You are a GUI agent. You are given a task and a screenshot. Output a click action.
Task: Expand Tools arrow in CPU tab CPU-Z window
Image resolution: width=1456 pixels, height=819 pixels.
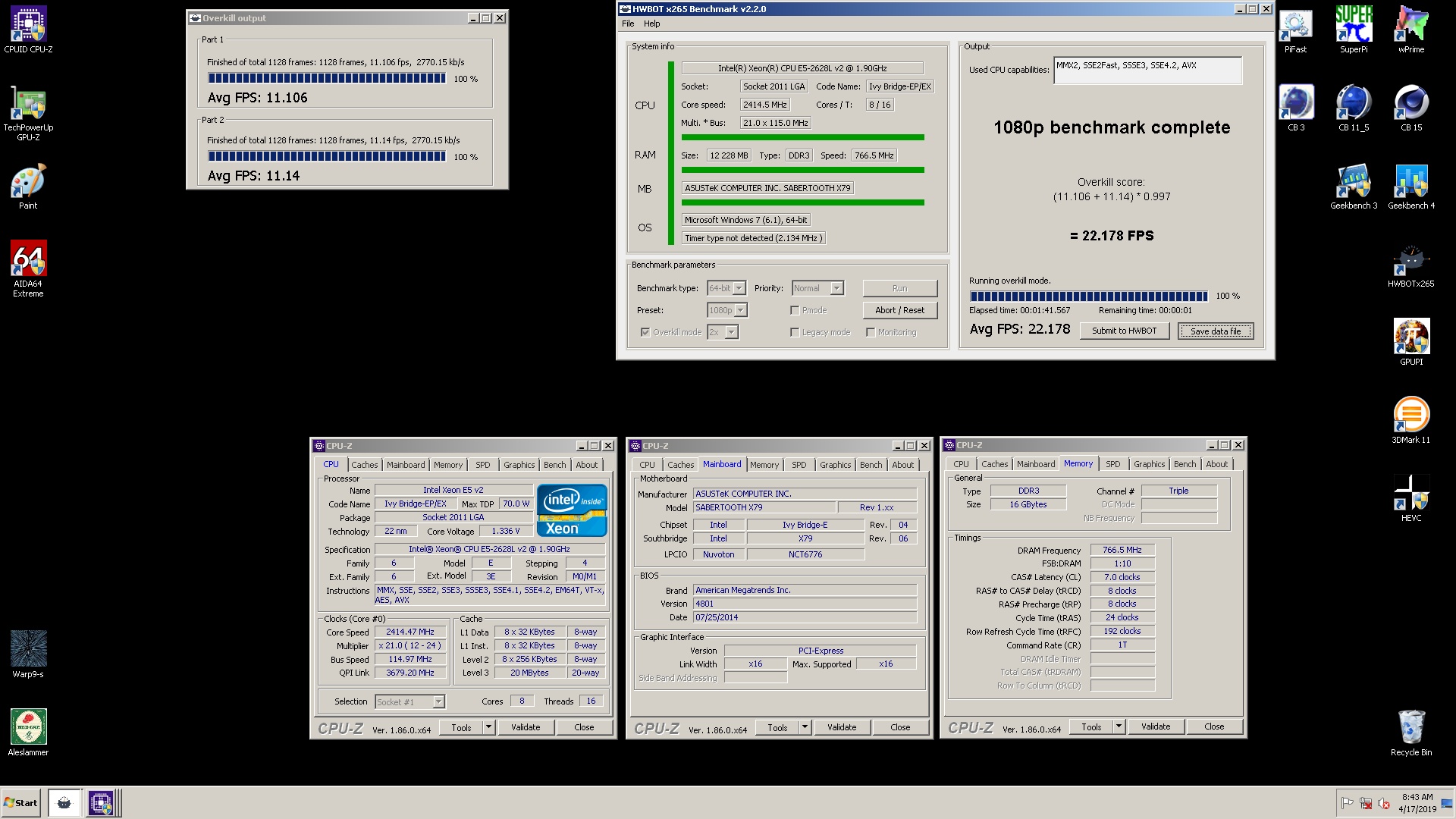tap(489, 727)
